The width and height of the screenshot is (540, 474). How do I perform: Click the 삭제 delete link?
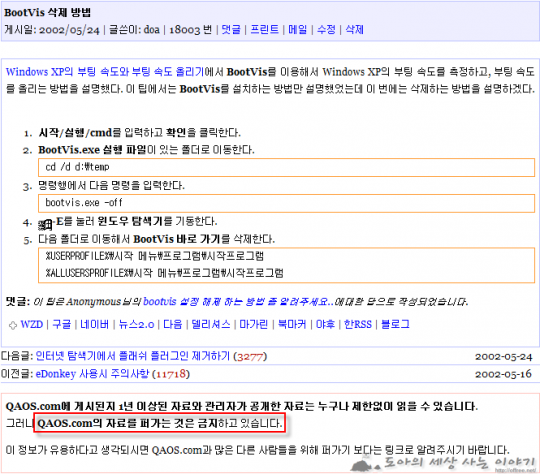click(354, 30)
